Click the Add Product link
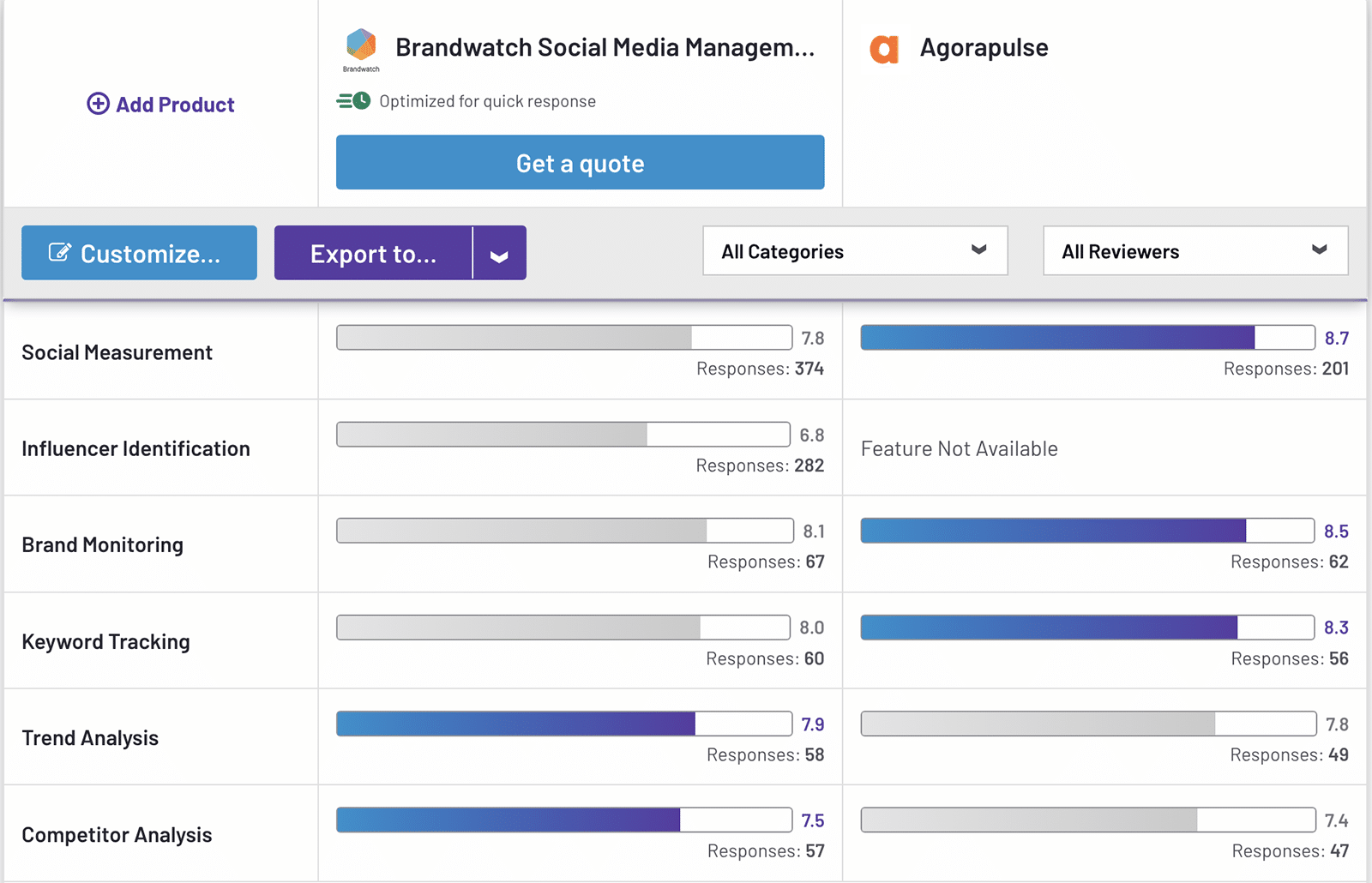Screen dimensions: 1372x883 160,104
